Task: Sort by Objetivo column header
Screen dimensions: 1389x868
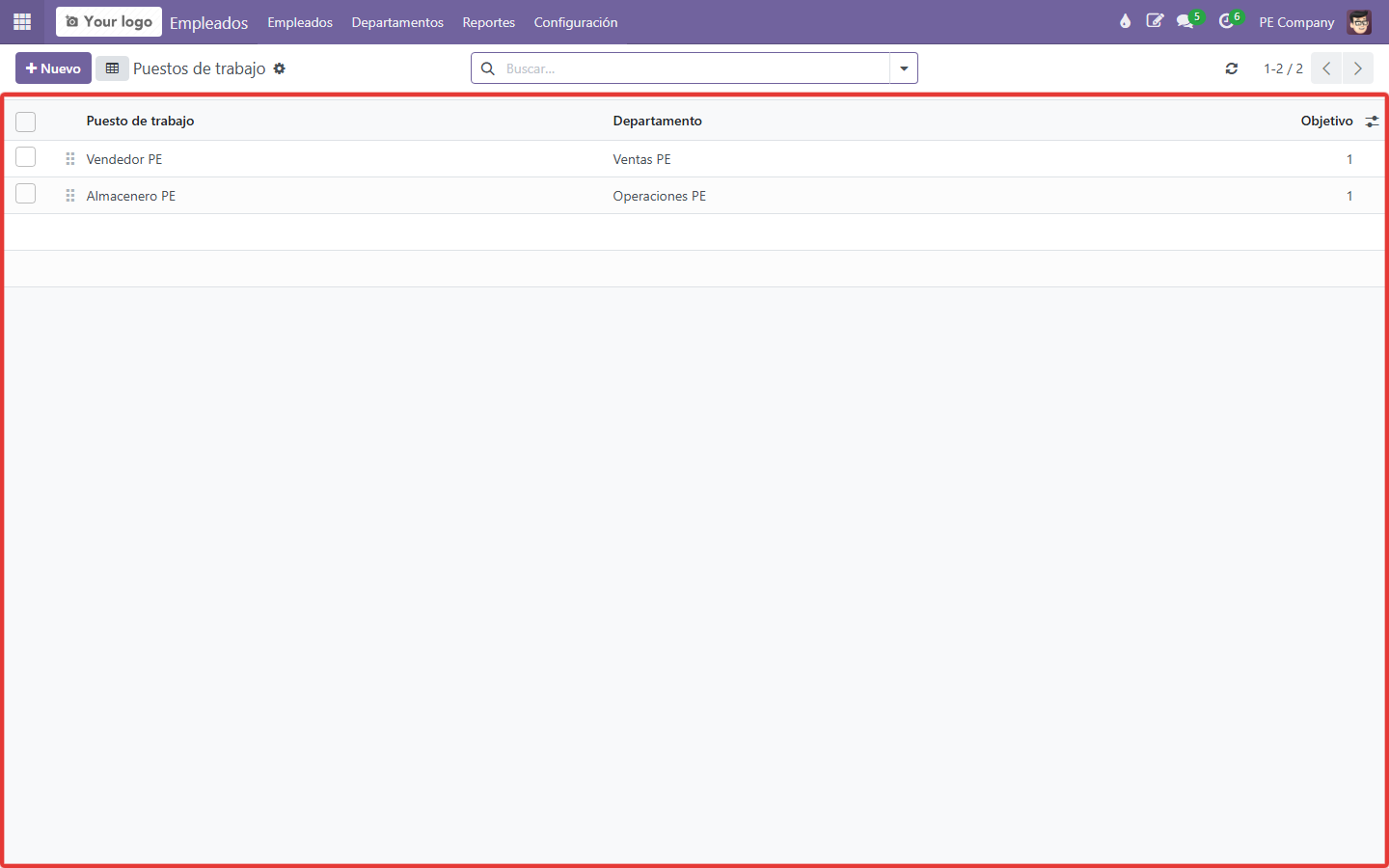Action: 1326,121
